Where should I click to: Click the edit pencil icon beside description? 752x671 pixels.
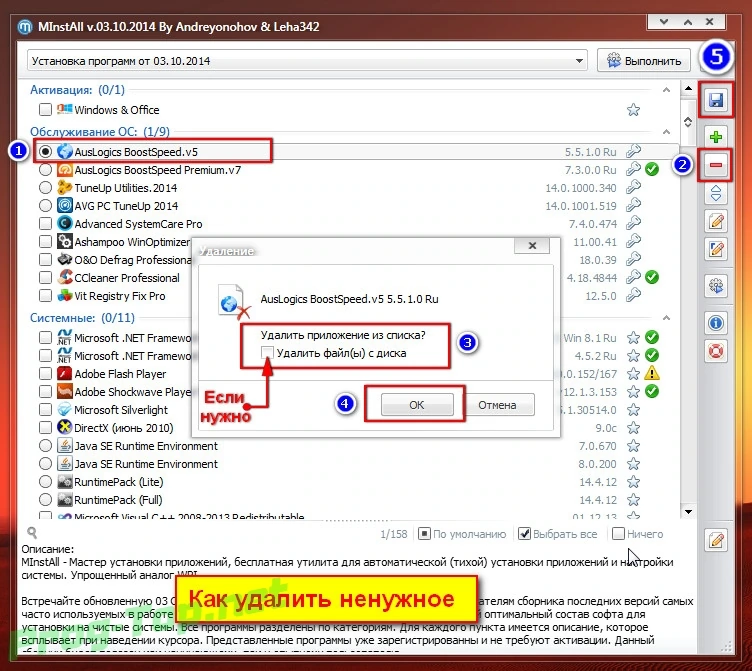[716, 541]
